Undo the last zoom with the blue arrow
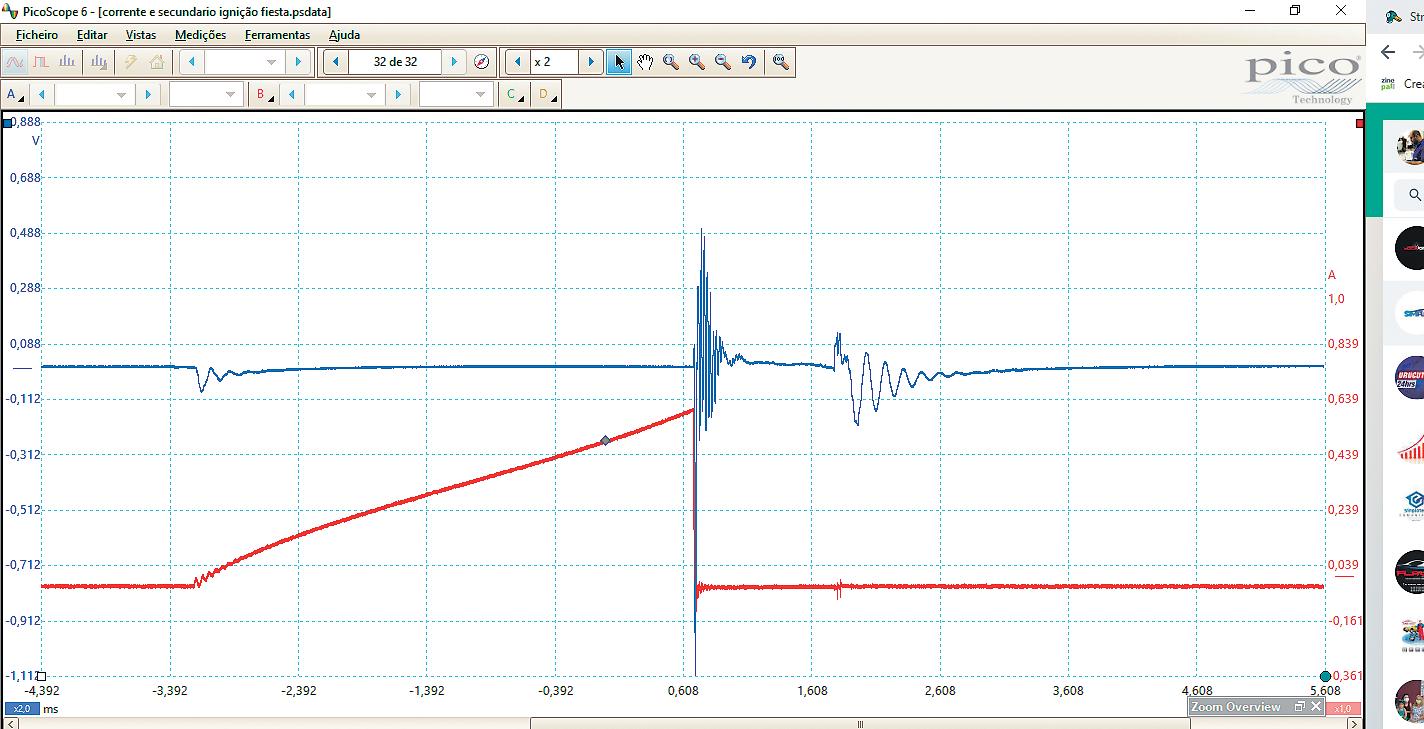The image size is (1424, 729). tap(749, 62)
